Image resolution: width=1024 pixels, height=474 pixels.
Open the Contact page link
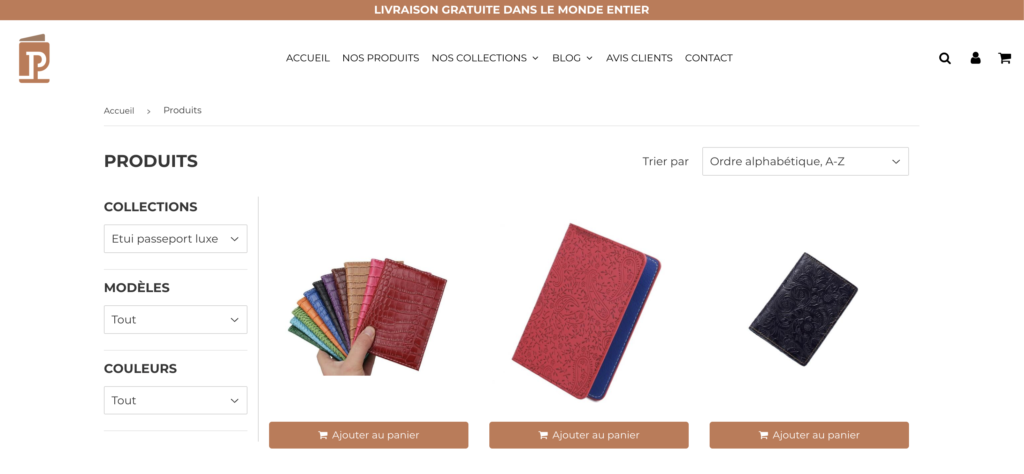pyautogui.click(x=709, y=58)
